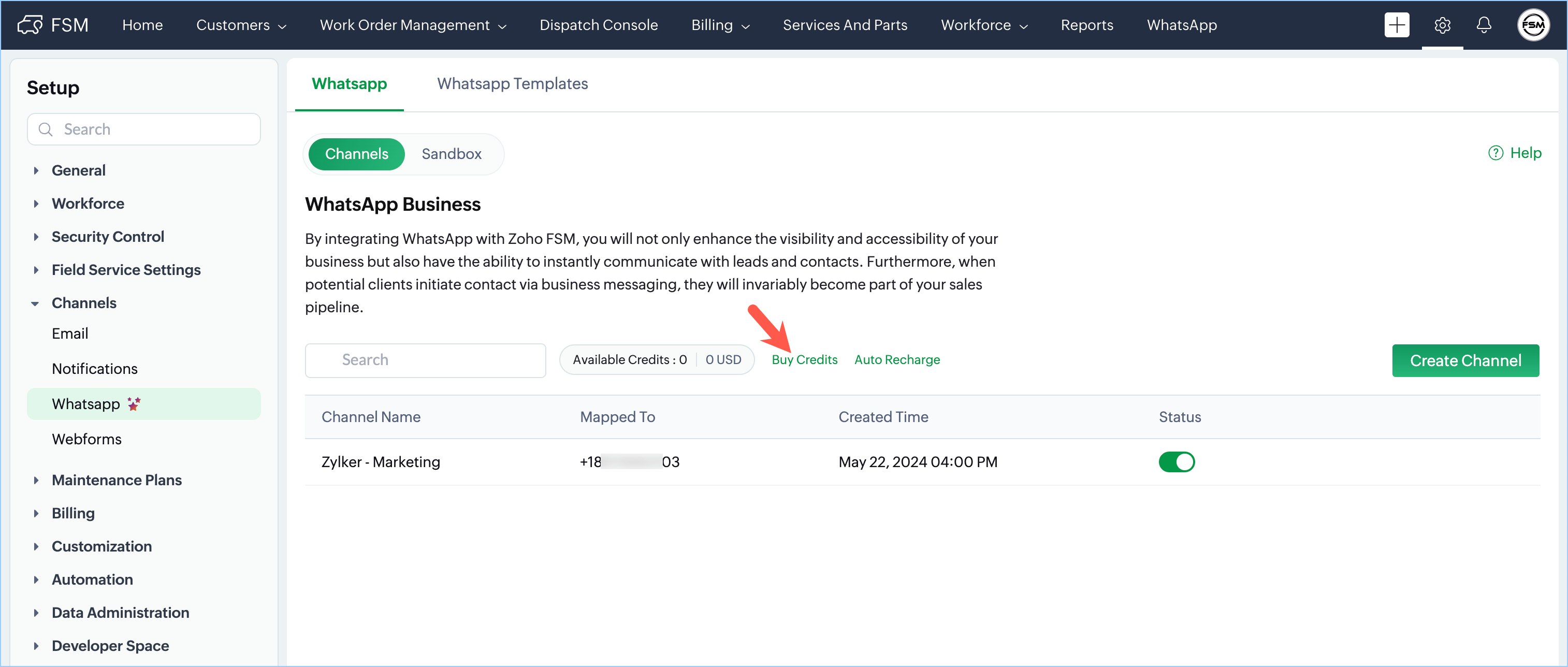Click the setup search magnifier icon

45,129
